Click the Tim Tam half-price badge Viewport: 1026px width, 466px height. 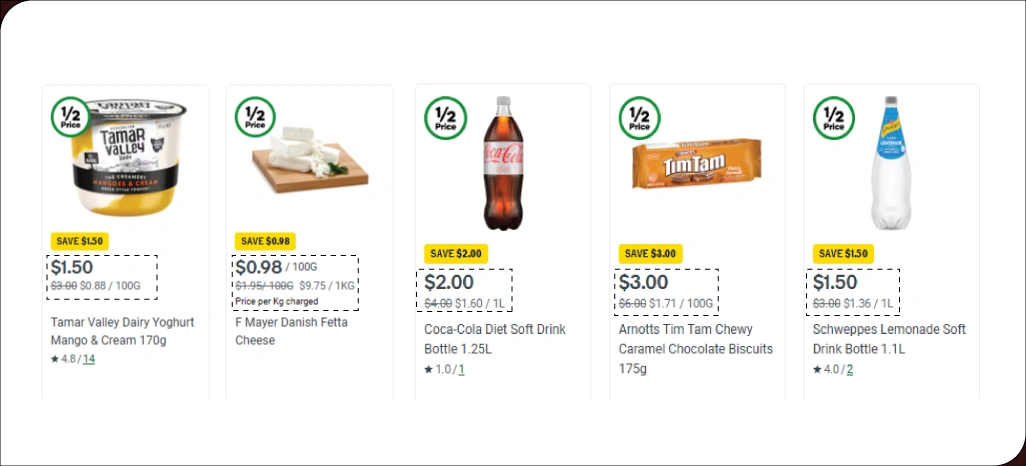click(x=639, y=118)
